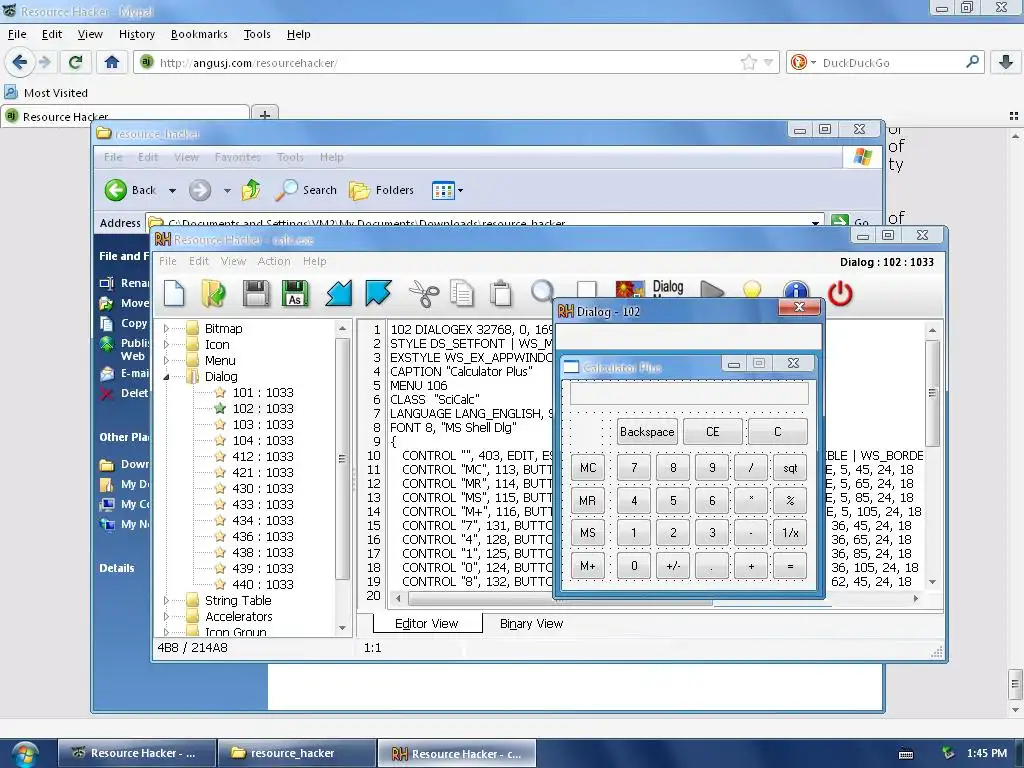
Task: Reload the browser page
Action: [76, 62]
